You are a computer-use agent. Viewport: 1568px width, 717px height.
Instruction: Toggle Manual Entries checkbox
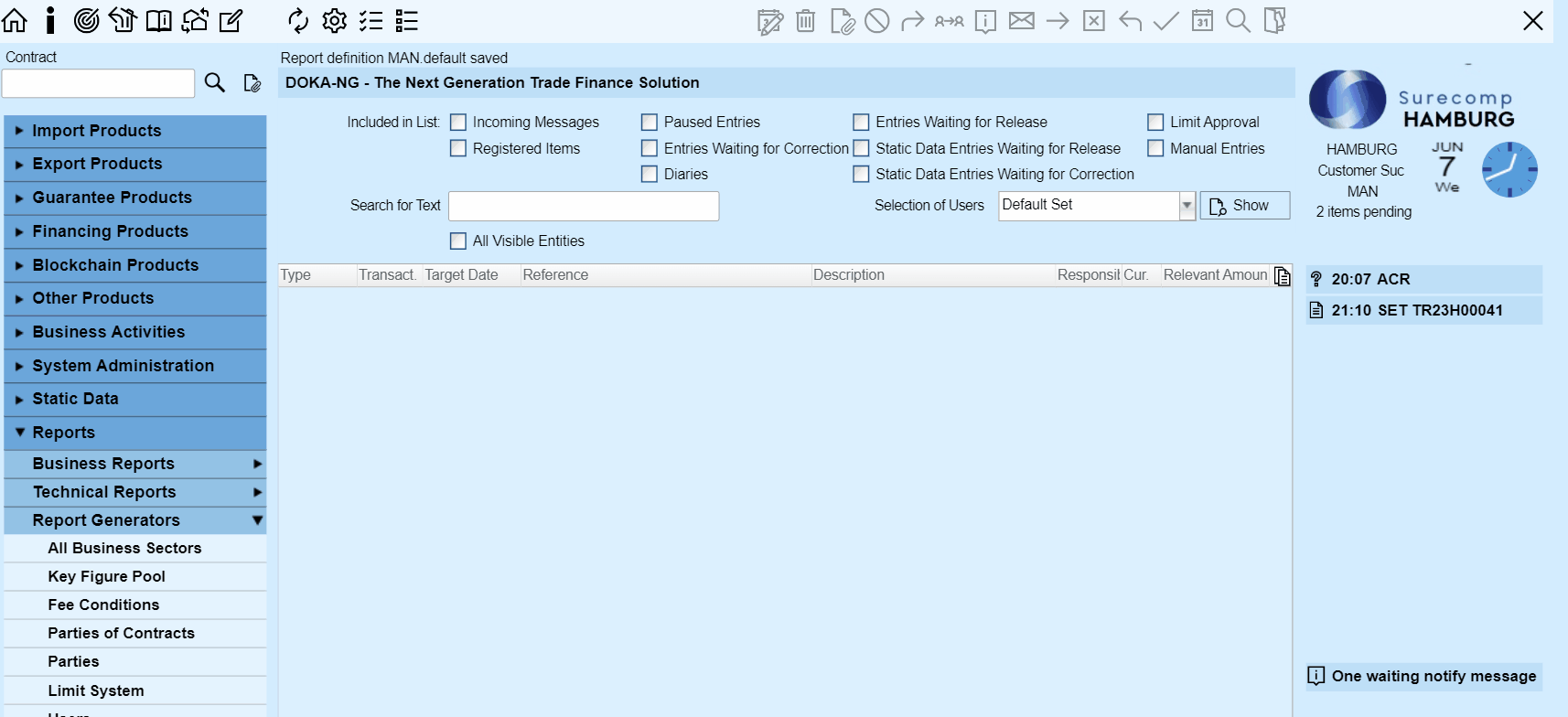coord(1155,148)
